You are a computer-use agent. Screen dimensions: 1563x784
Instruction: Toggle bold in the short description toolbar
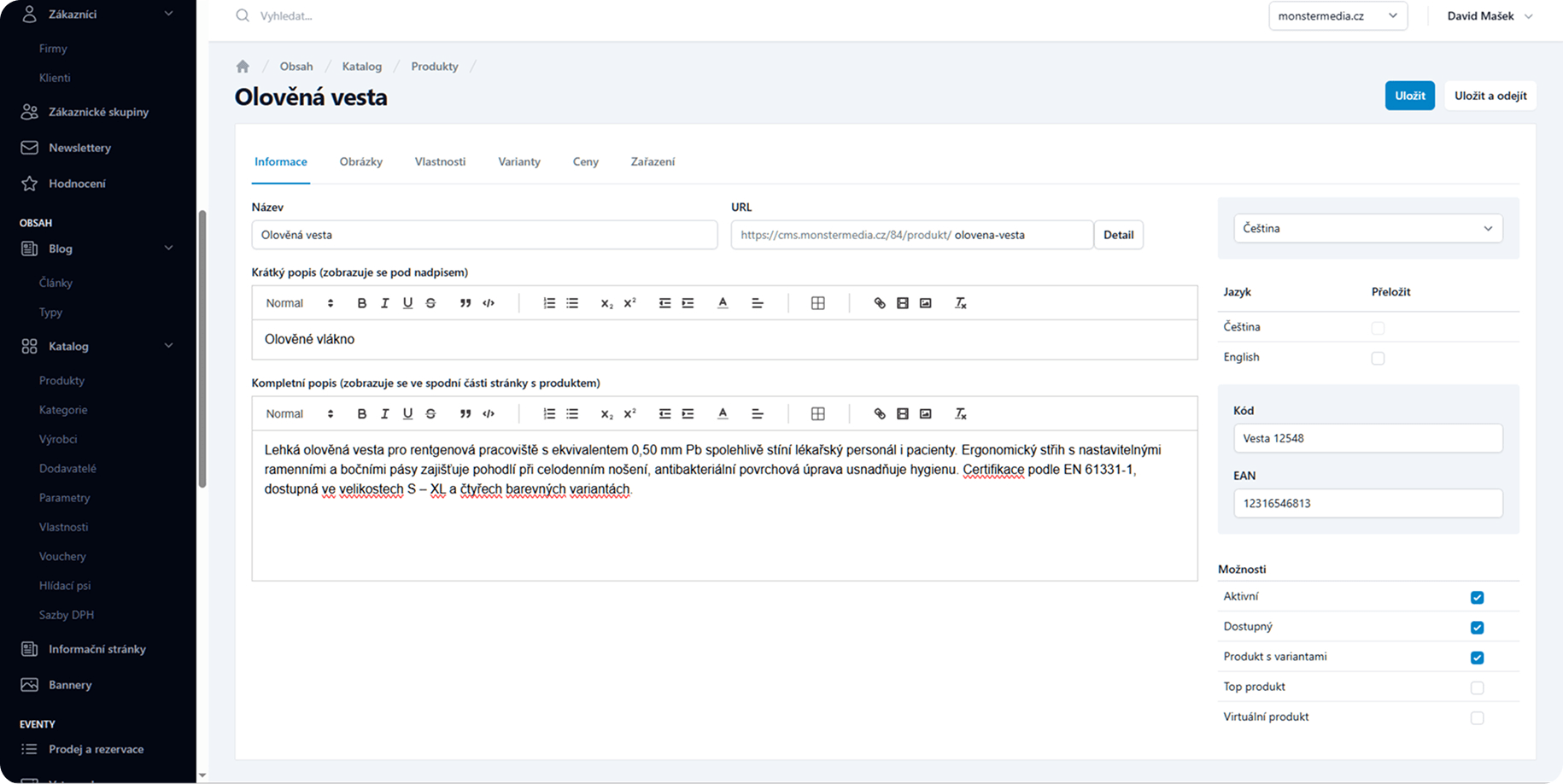[x=362, y=303]
